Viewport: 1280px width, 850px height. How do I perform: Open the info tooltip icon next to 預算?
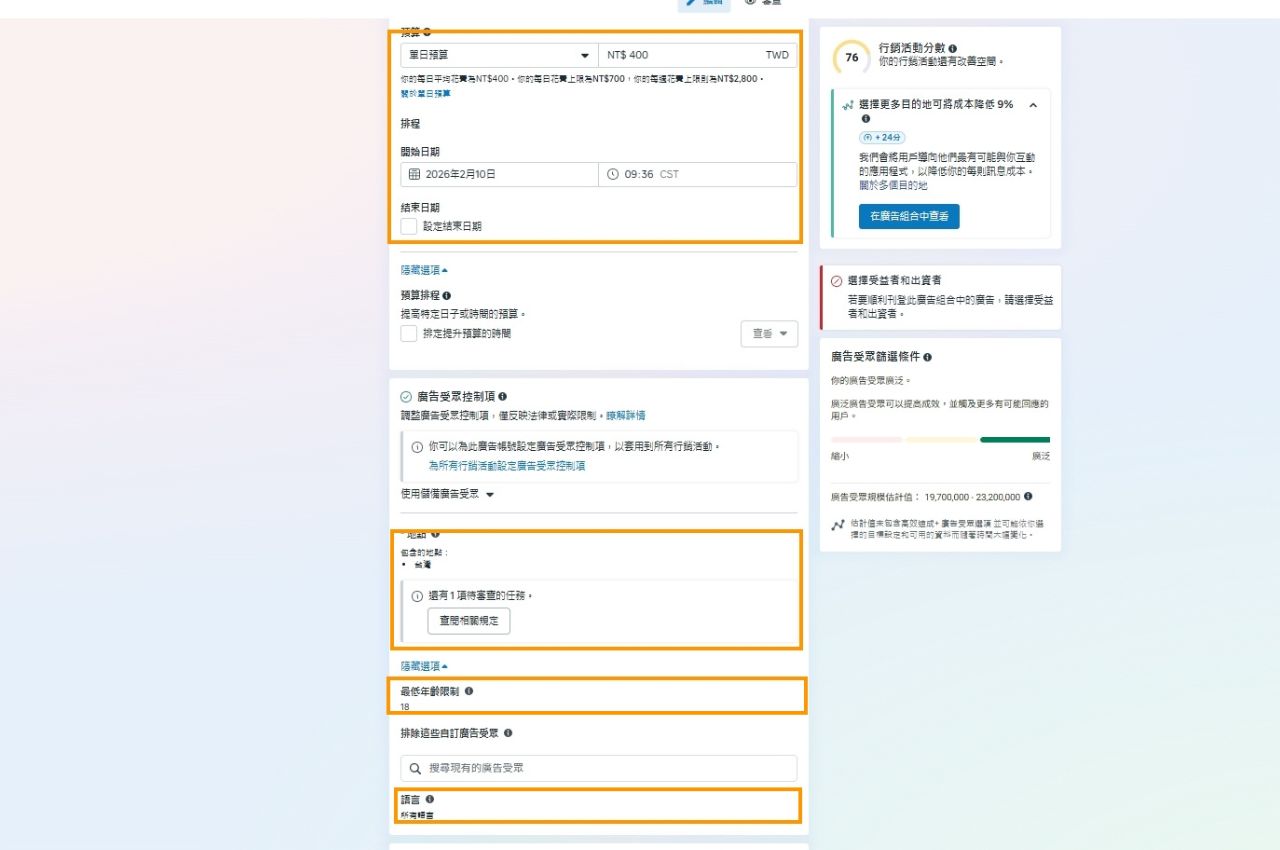426,32
